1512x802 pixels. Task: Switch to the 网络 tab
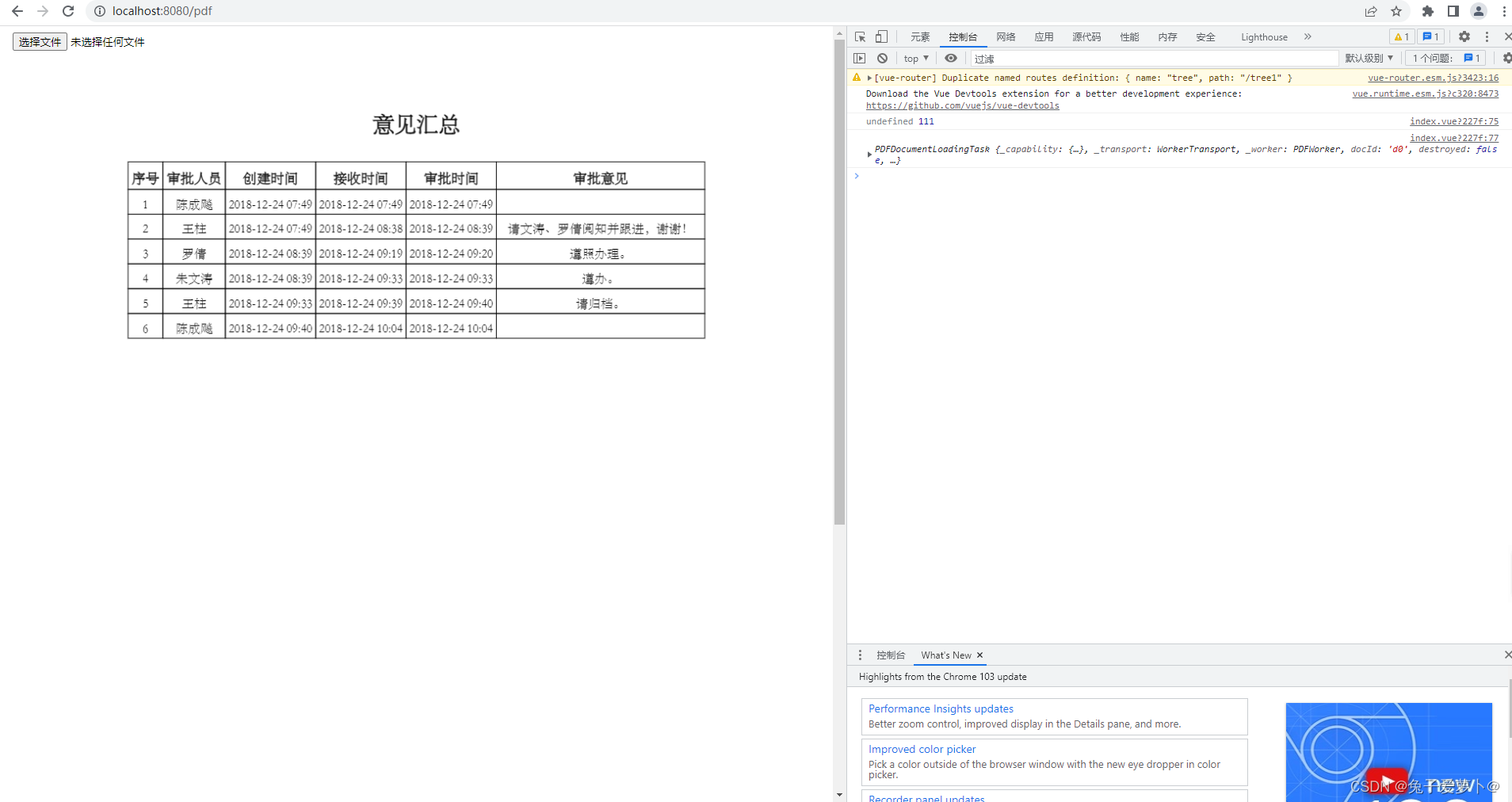(1005, 36)
